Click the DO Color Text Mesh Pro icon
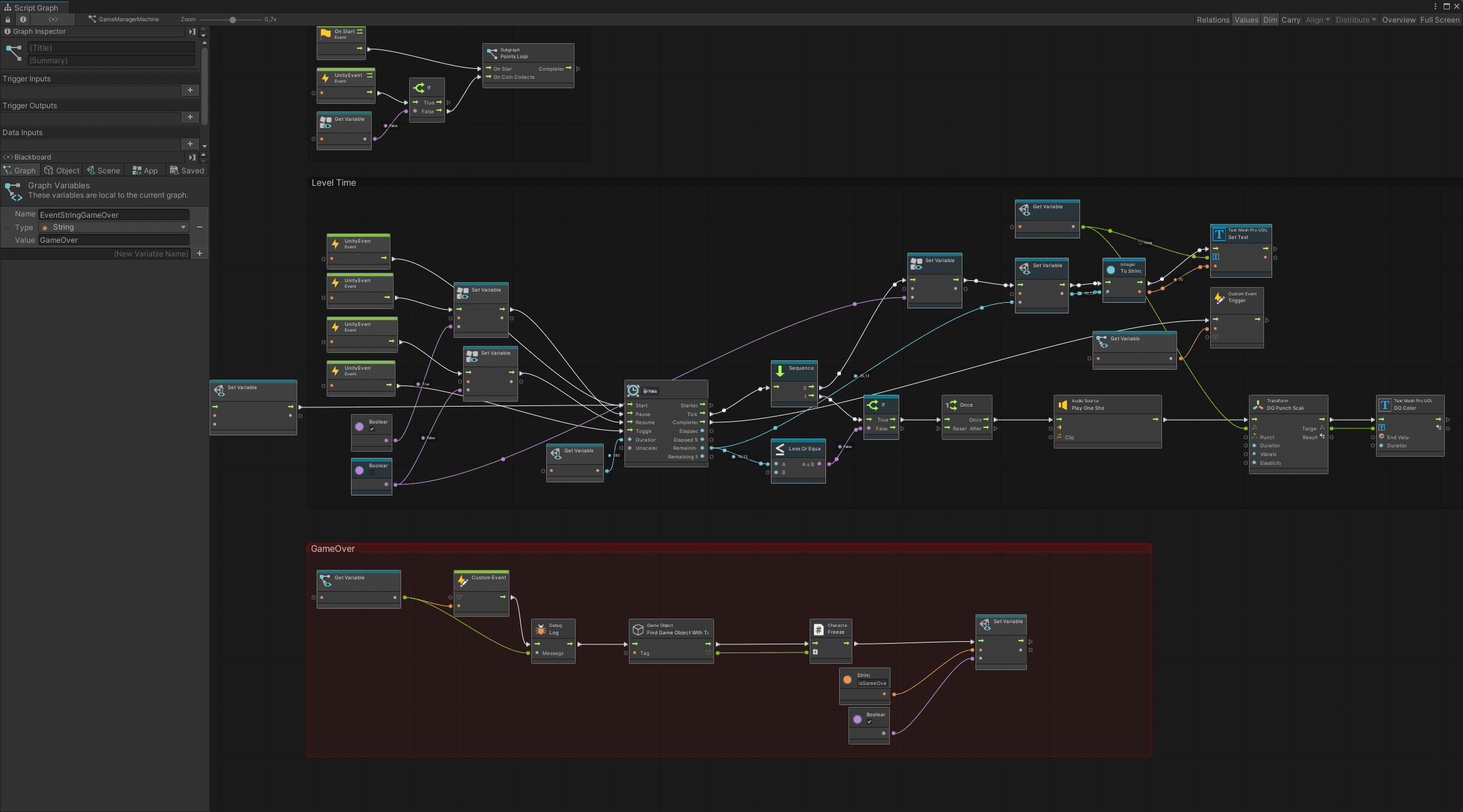This screenshot has width=1463, height=812. [x=1385, y=405]
